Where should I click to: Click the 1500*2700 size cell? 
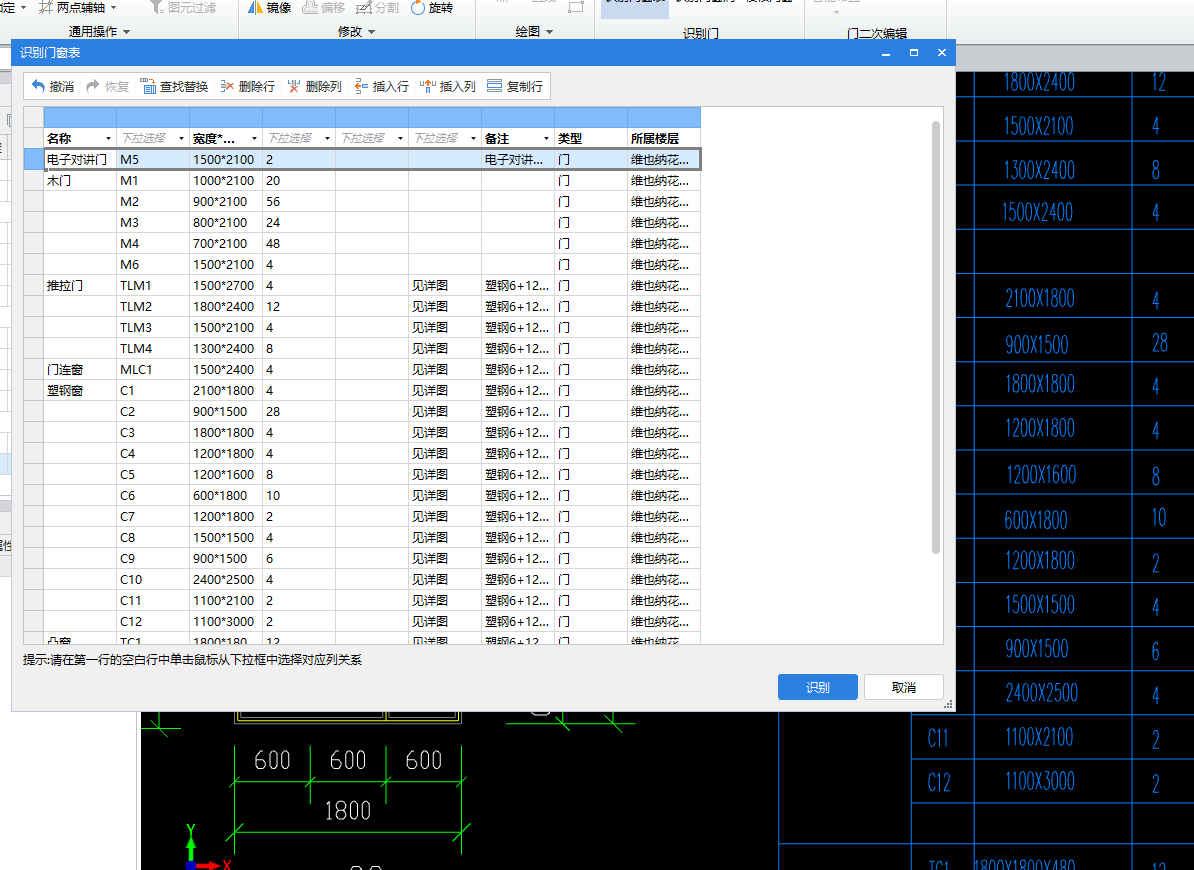coord(226,285)
